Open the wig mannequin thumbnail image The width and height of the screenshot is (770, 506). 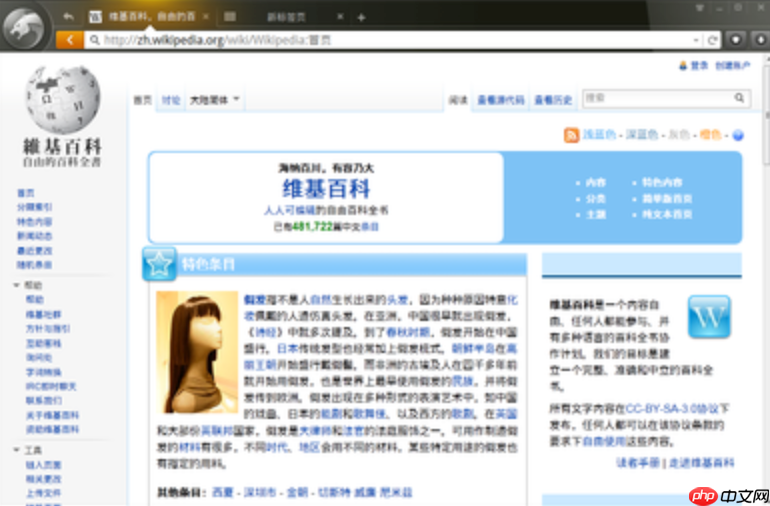(x=197, y=352)
